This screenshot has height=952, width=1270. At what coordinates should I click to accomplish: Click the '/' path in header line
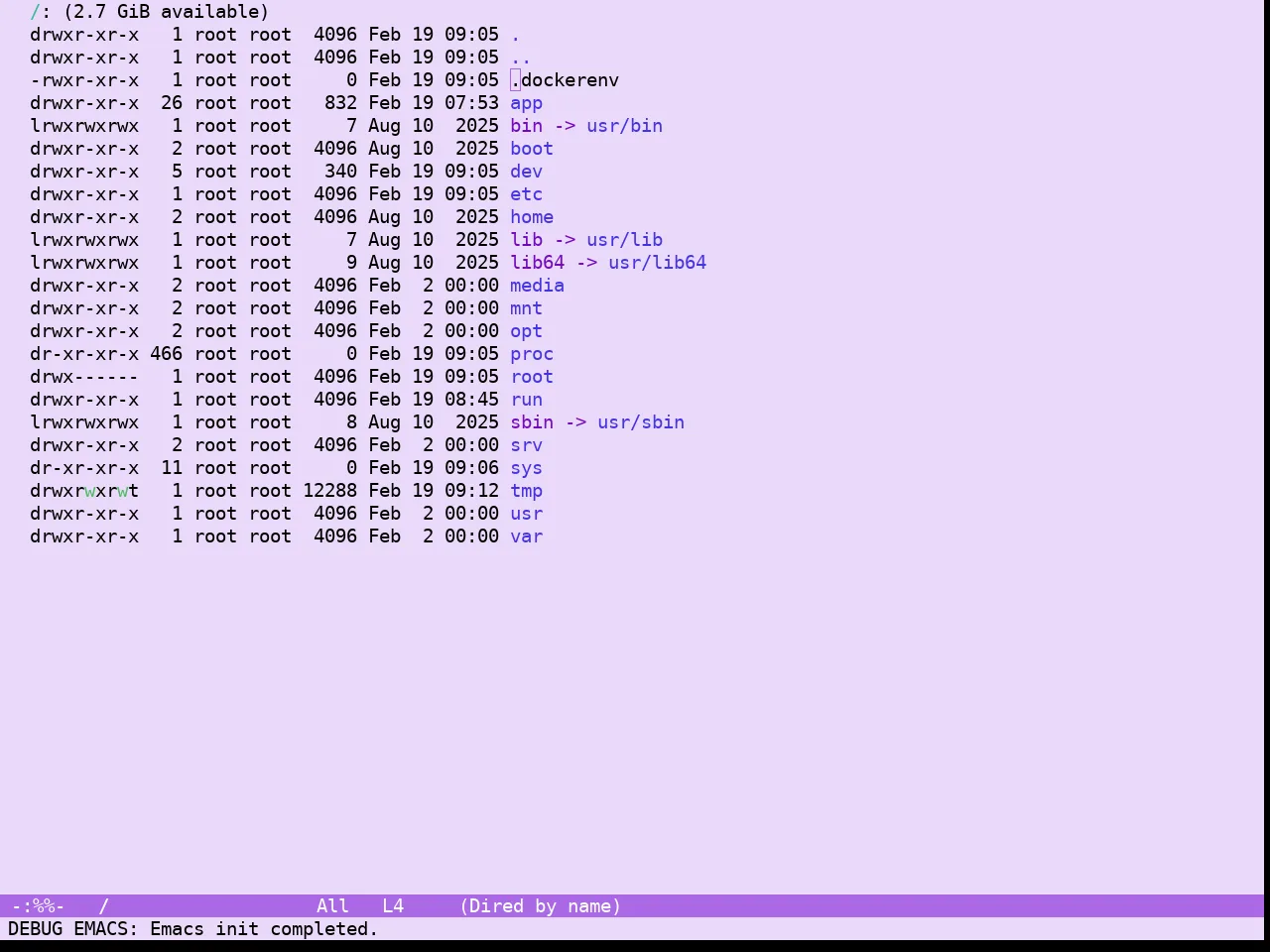click(35, 12)
